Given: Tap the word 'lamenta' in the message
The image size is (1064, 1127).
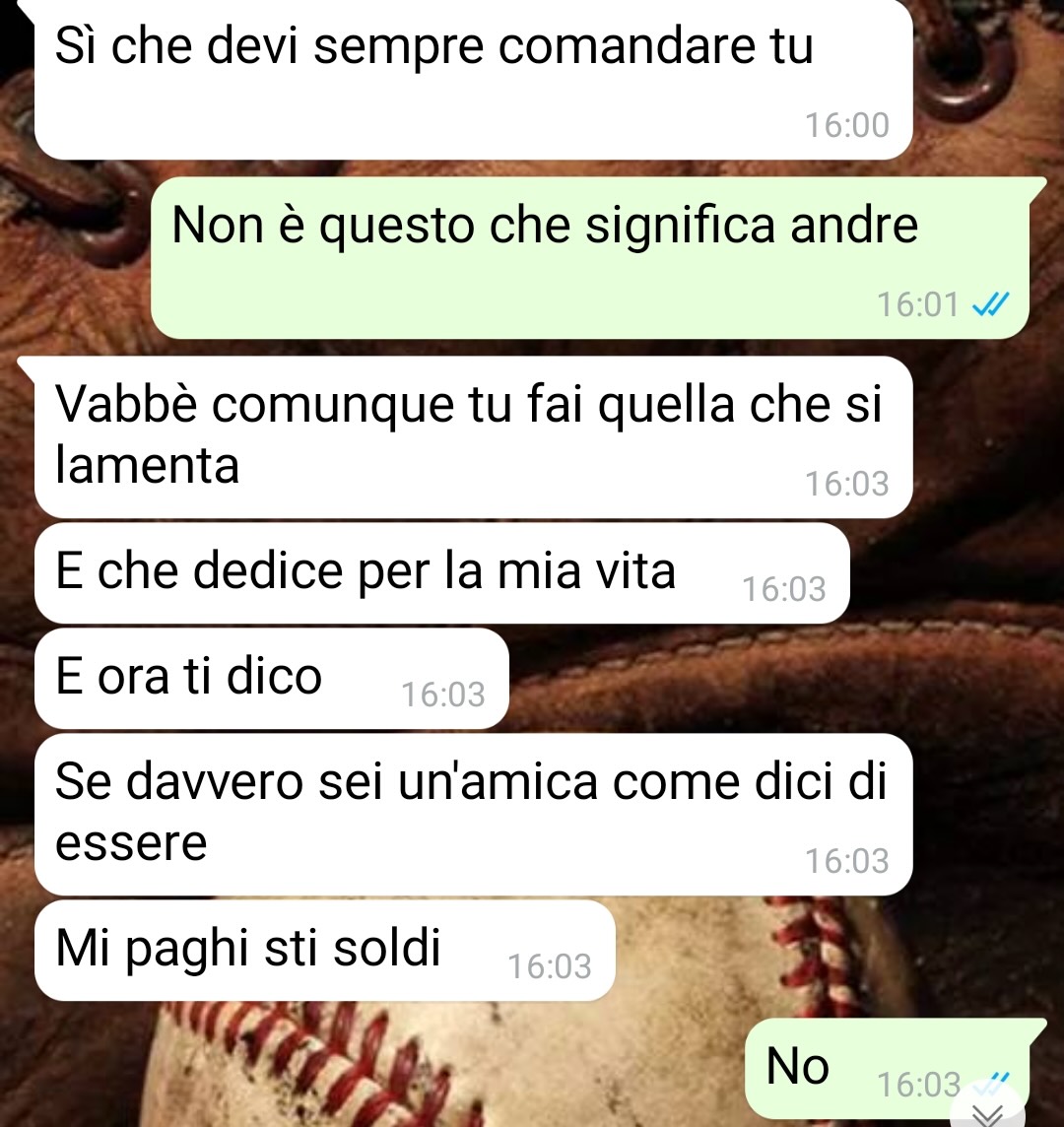Looking at the screenshot, I should (148, 465).
